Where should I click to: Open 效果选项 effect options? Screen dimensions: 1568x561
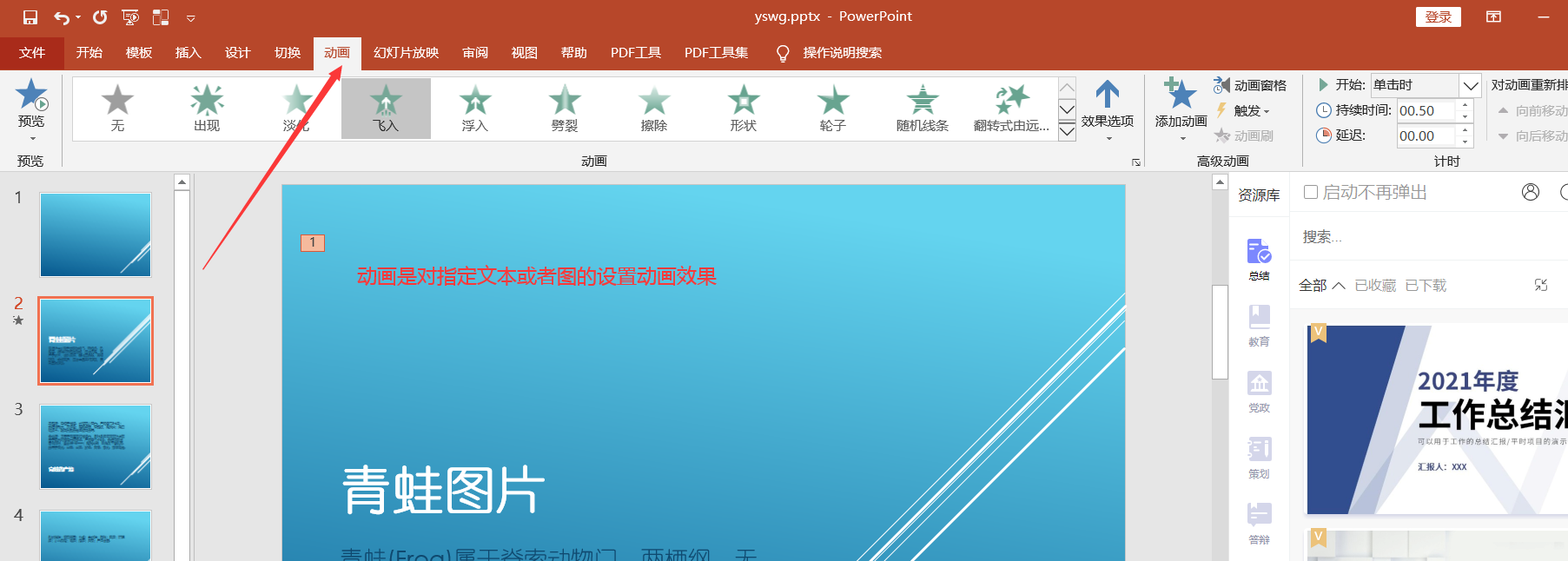pos(1108,109)
